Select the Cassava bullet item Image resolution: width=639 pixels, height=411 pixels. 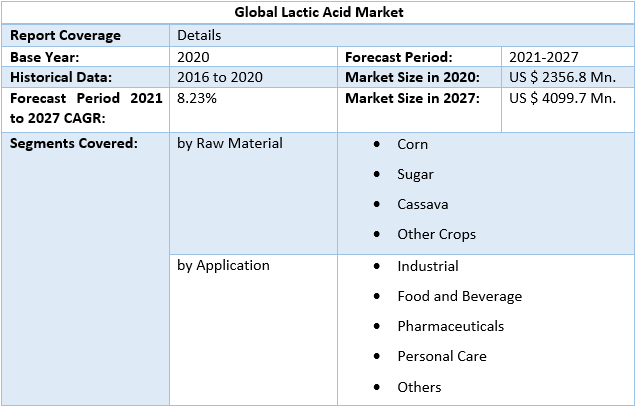(422, 204)
